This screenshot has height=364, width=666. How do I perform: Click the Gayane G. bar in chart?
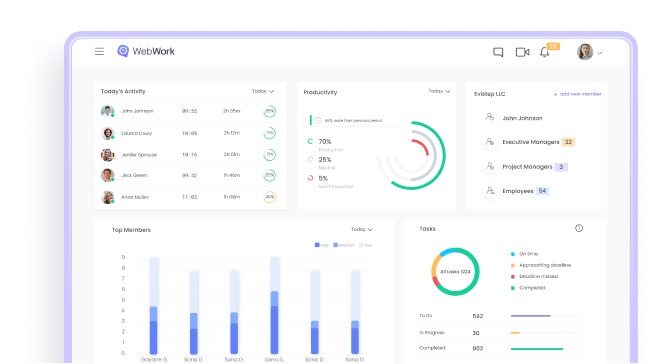[x=154, y=305]
